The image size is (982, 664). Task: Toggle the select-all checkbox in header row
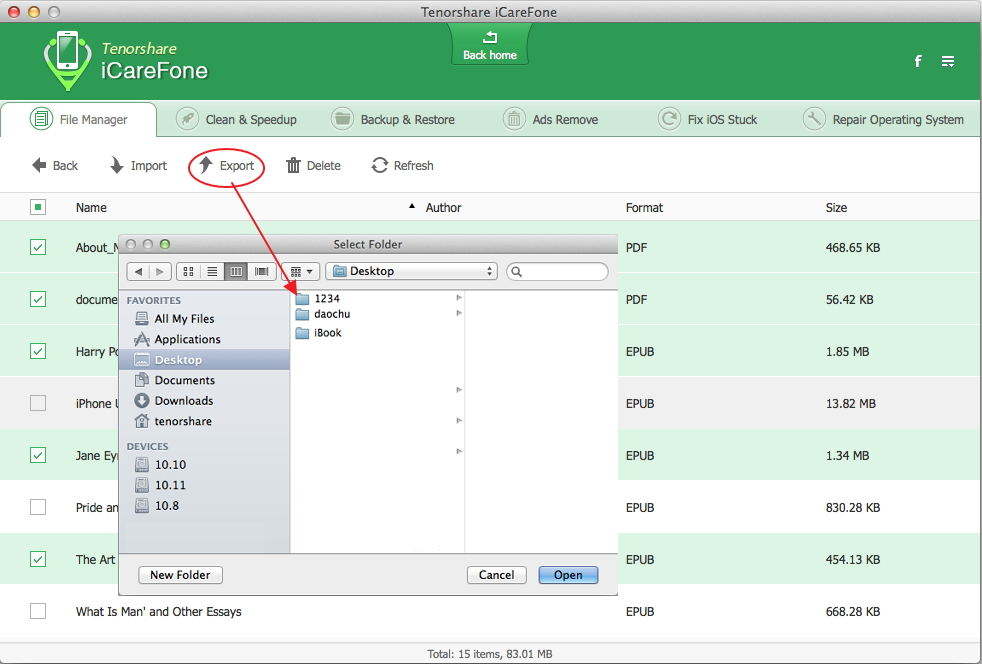point(38,207)
